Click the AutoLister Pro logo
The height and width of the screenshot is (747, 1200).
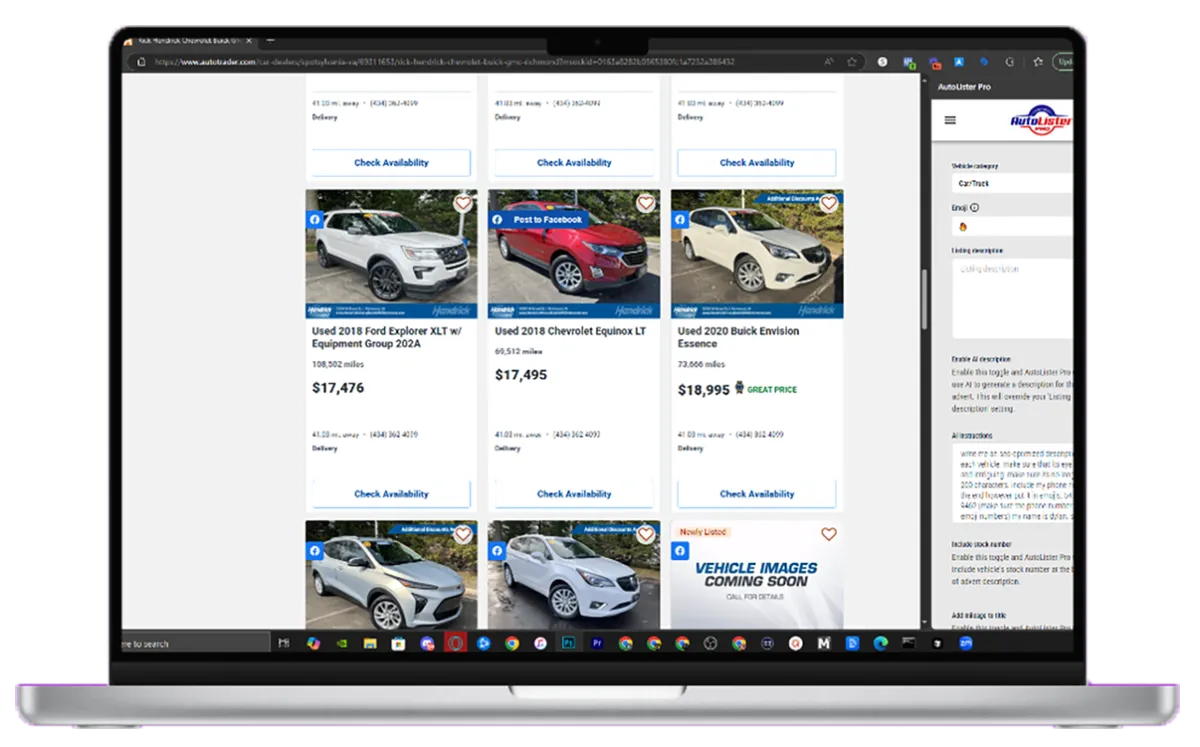[1040, 122]
